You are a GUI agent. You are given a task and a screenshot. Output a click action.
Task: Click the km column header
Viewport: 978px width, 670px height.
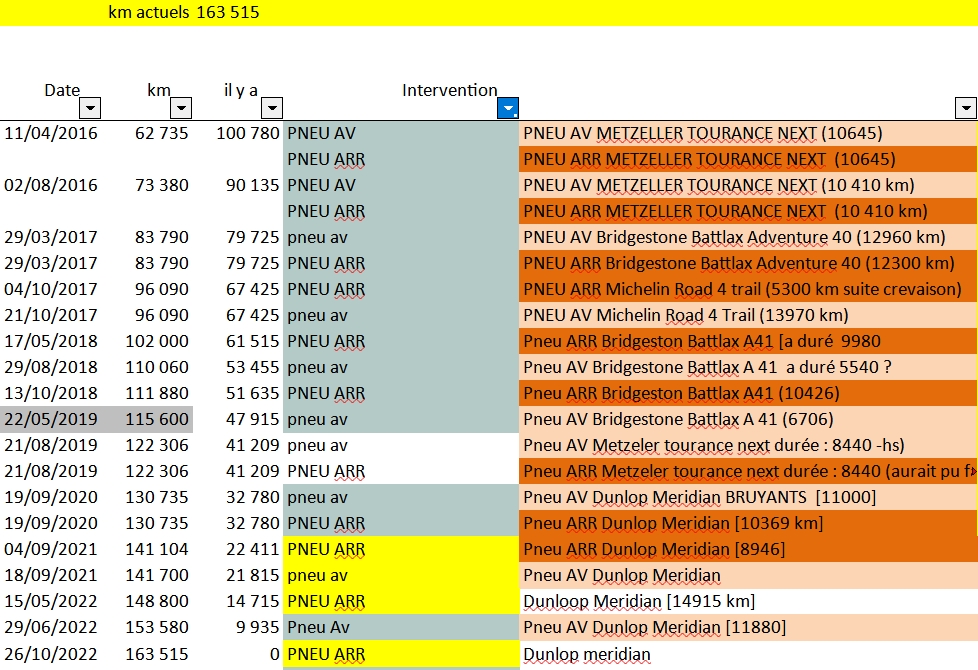tap(158, 90)
